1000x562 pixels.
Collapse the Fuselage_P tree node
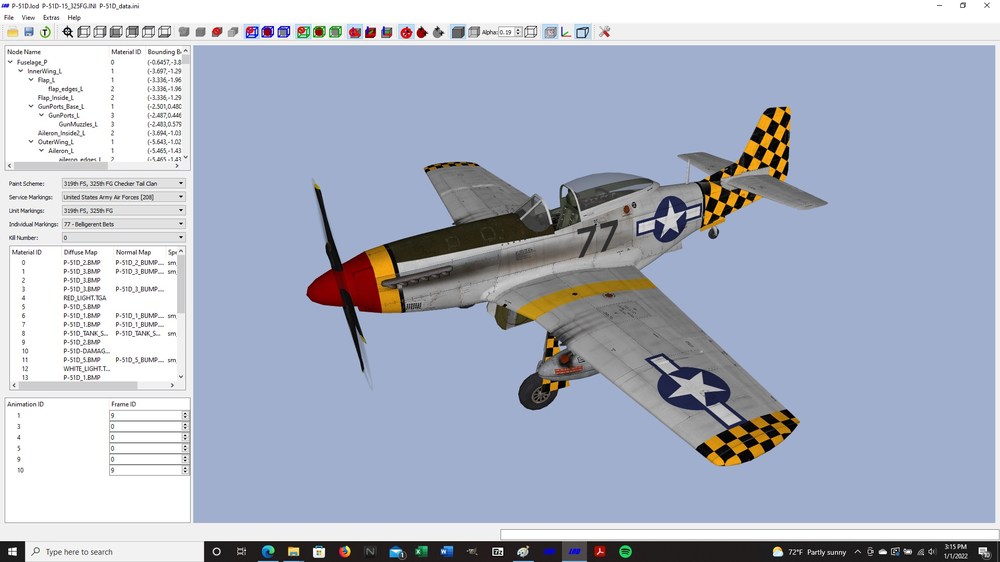(x=10, y=62)
